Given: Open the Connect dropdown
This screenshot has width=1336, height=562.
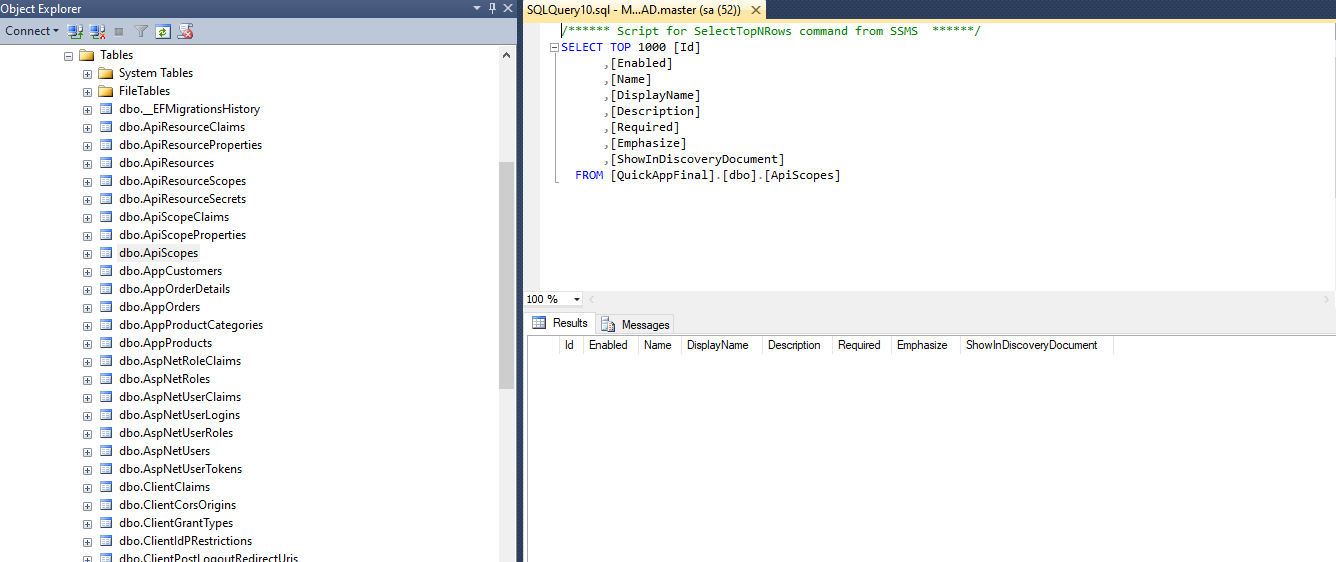Looking at the screenshot, I should (32, 31).
